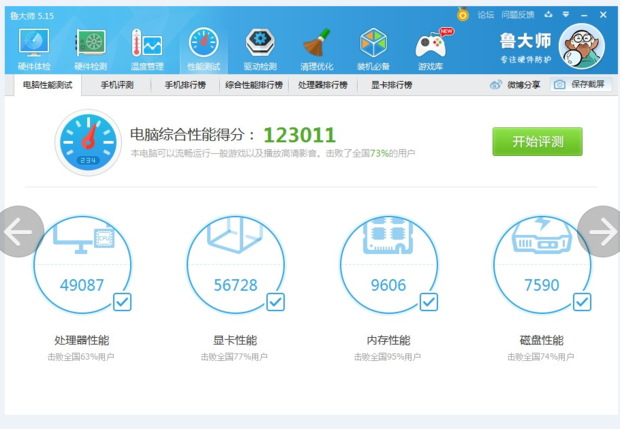Click the camera icon for 保存截屏
The width and height of the screenshot is (620, 429).
tap(559, 85)
